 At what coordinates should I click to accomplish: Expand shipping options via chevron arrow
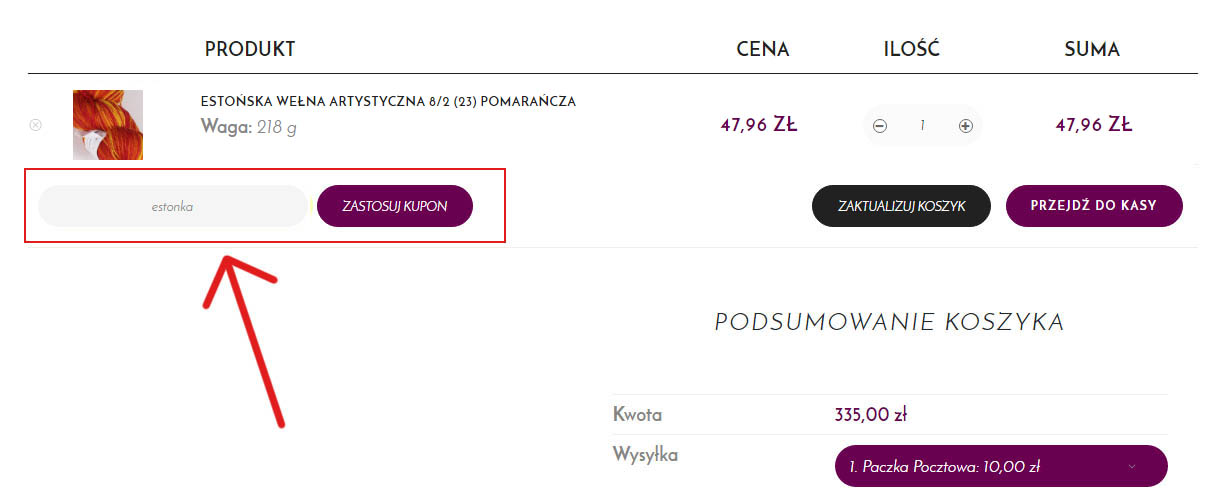click(1132, 467)
